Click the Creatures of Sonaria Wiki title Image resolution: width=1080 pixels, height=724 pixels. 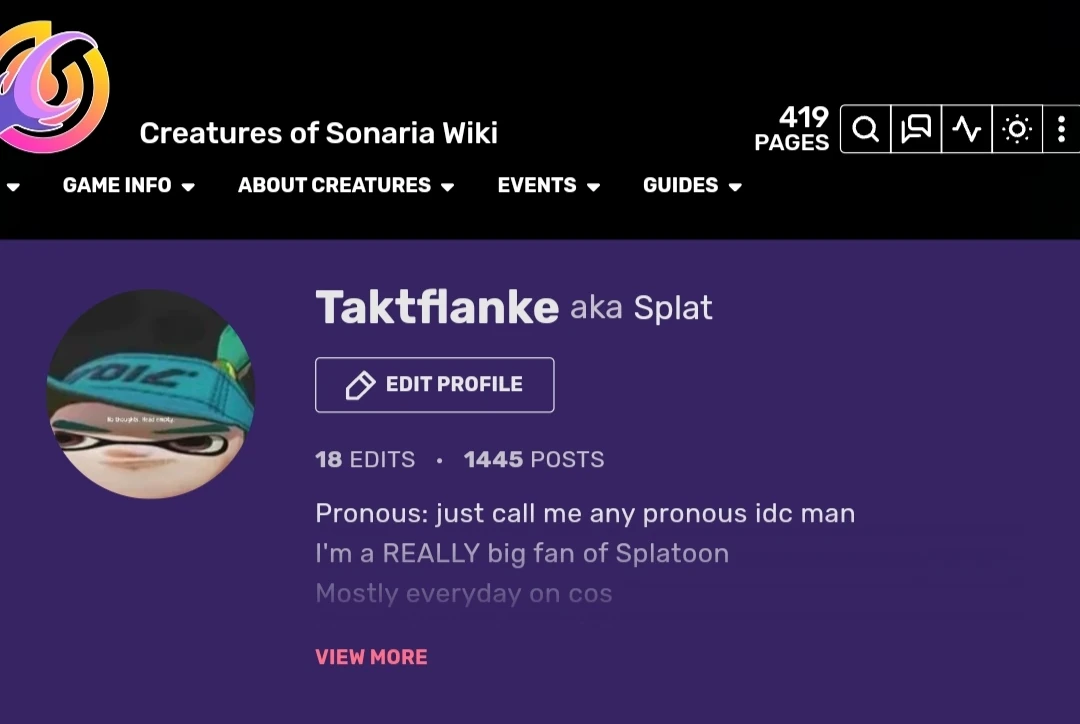pyautogui.click(x=318, y=133)
